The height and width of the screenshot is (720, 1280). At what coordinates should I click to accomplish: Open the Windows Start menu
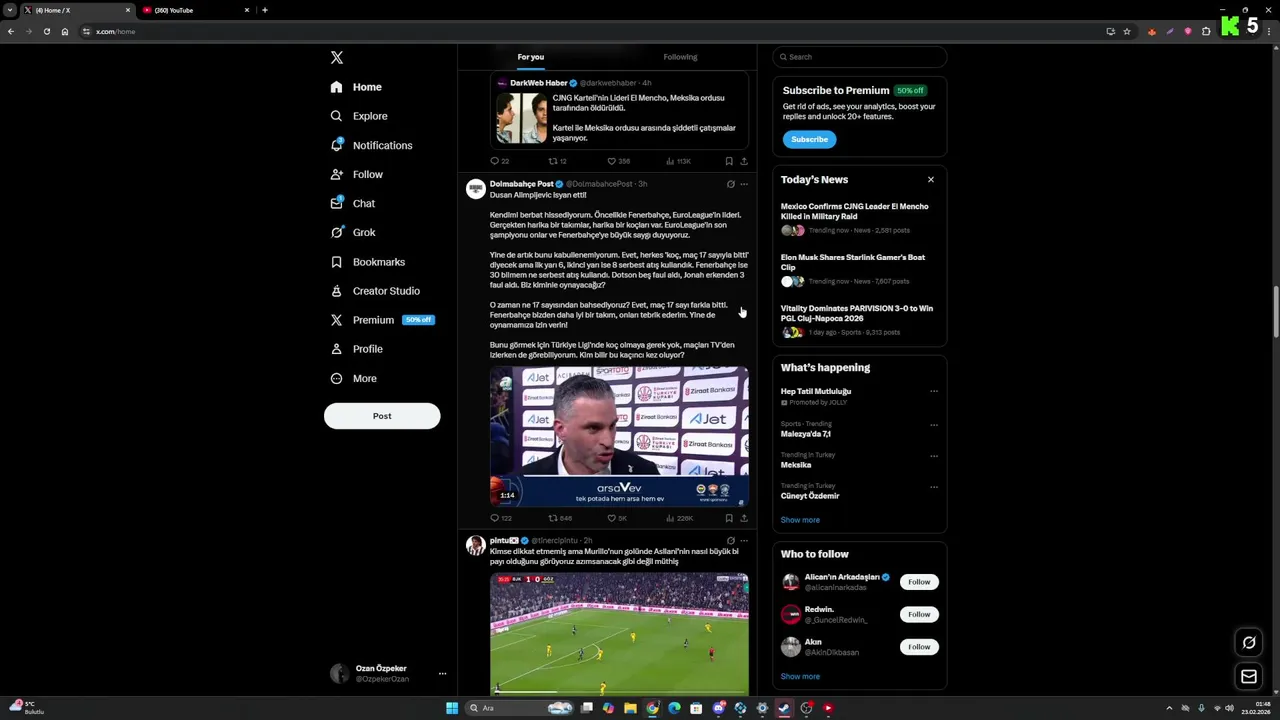coord(452,708)
